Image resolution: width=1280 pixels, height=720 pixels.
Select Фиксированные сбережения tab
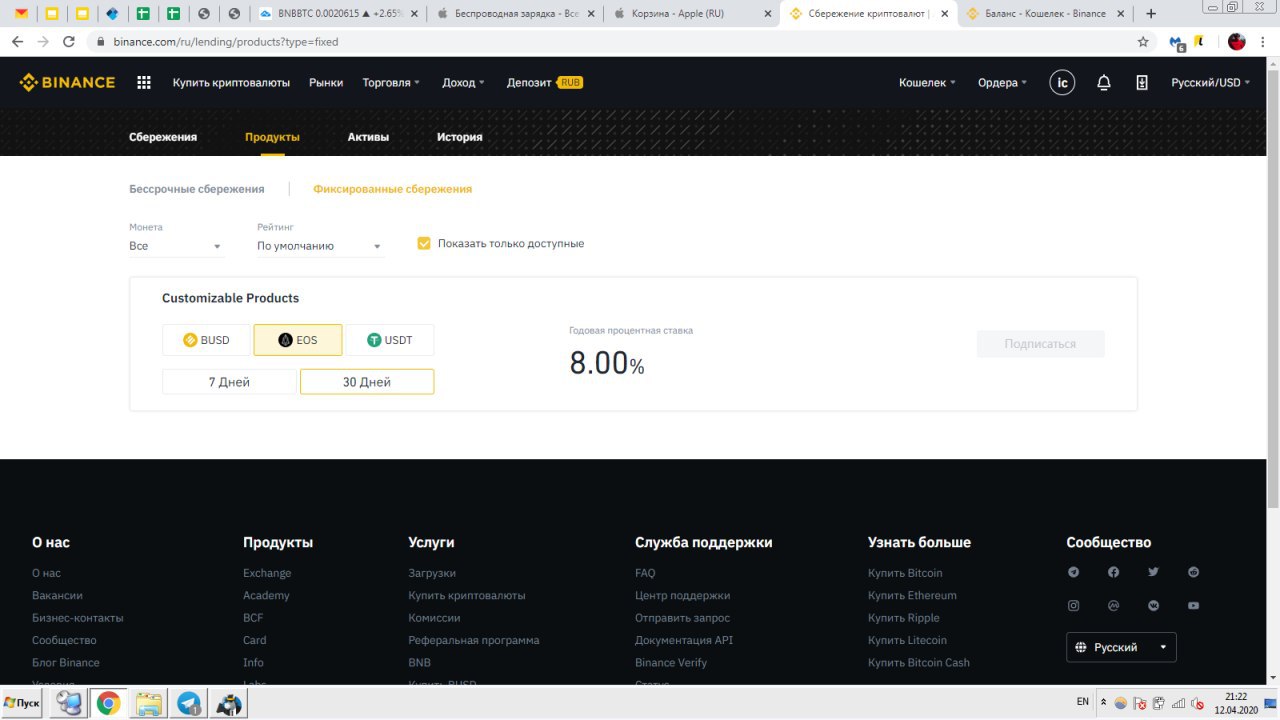pos(392,189)
